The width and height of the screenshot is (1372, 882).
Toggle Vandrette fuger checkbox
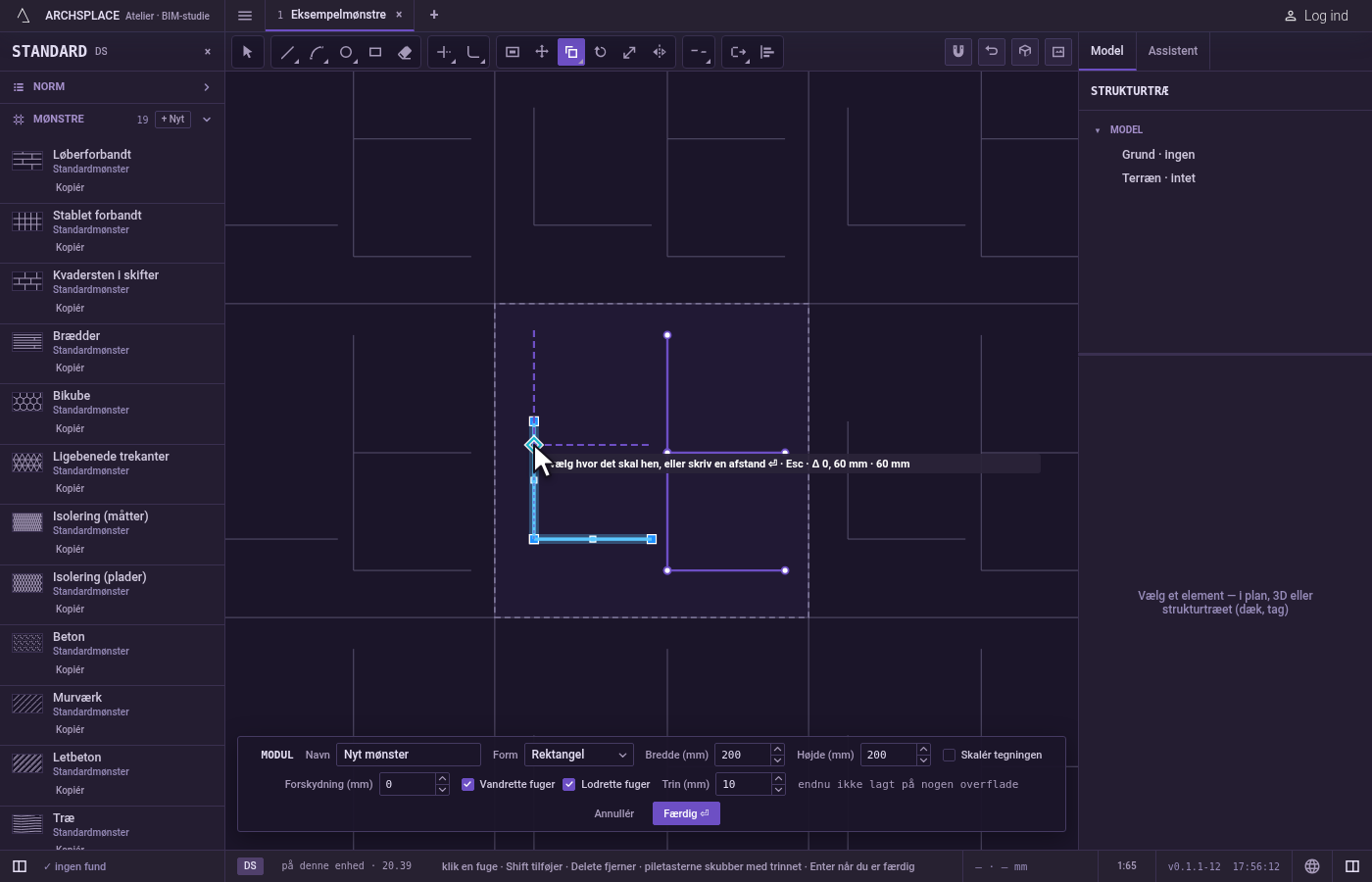pyautogui.click(x=467, y=784)
